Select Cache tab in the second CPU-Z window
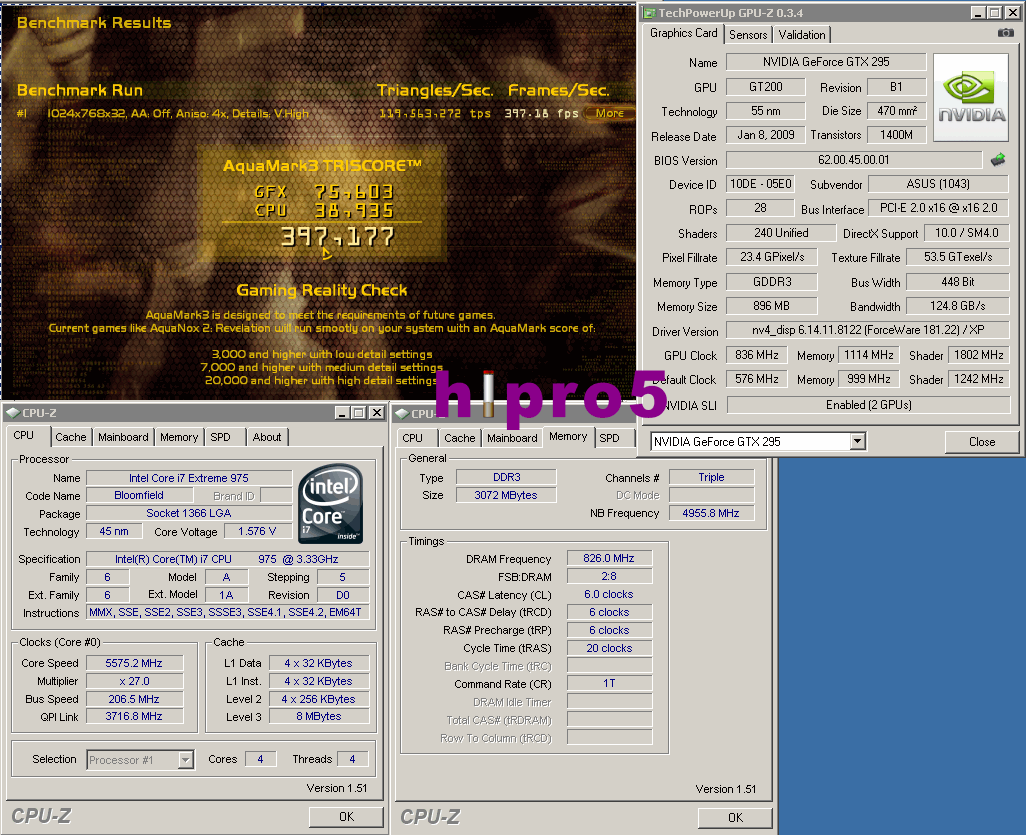The height and width of the screenshot is (835, 1026). pyautogui.click(x=459, y=438)
